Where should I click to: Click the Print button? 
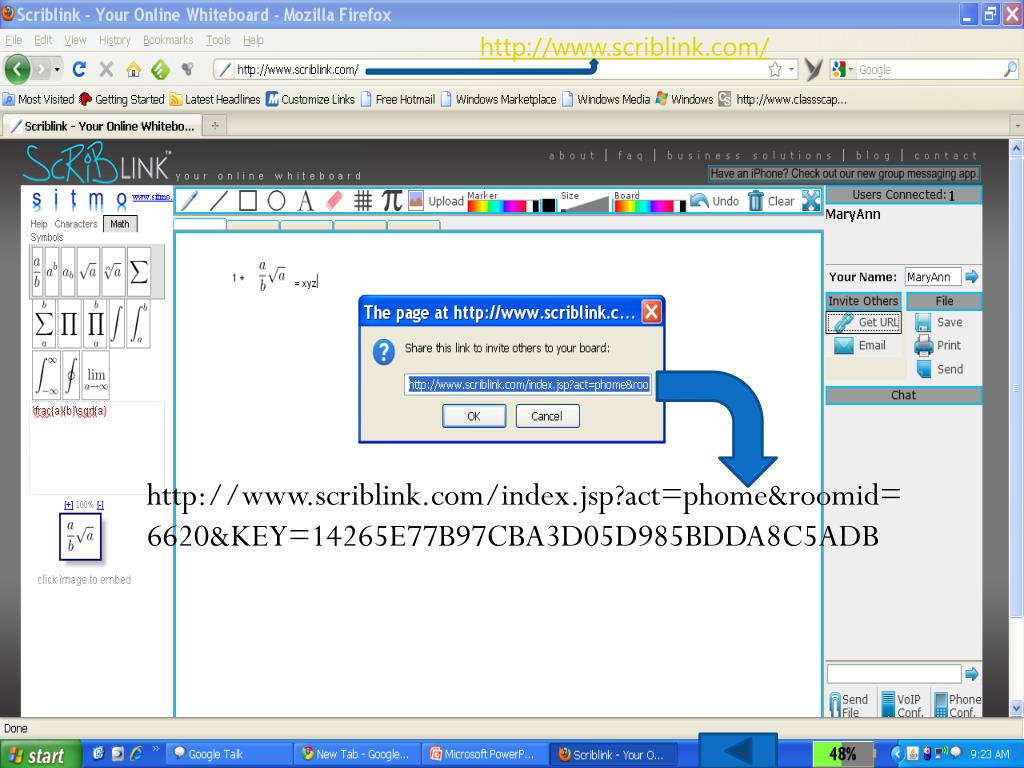[938, 345]
